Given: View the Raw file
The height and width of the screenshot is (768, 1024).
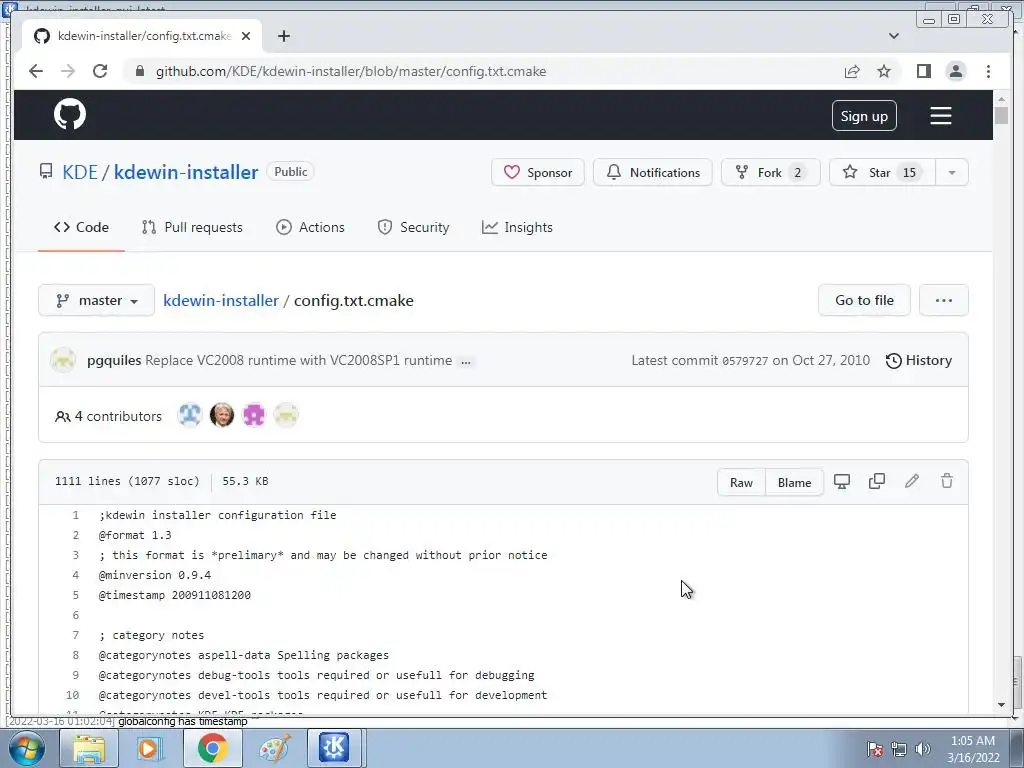Looking at the screenshot, I should click(x=741, y=483).
